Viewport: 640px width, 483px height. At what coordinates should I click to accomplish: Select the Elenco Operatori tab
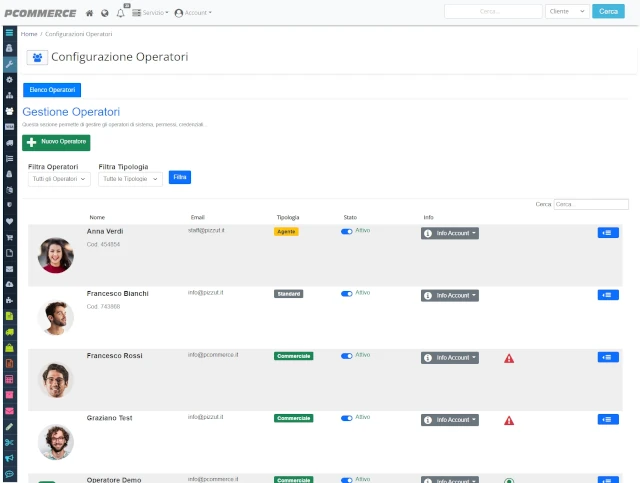52,90
